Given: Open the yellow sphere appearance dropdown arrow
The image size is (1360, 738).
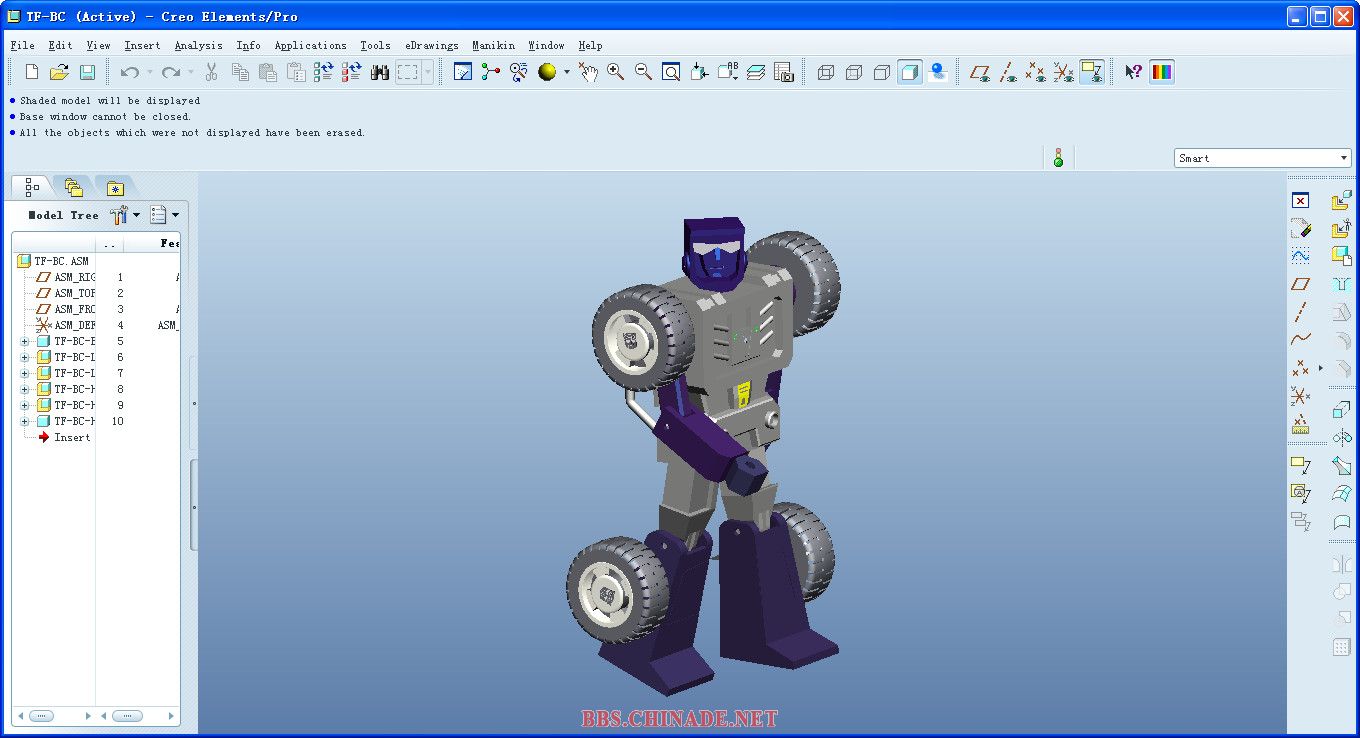Looking at the screenshot, I should pos(566,72).
